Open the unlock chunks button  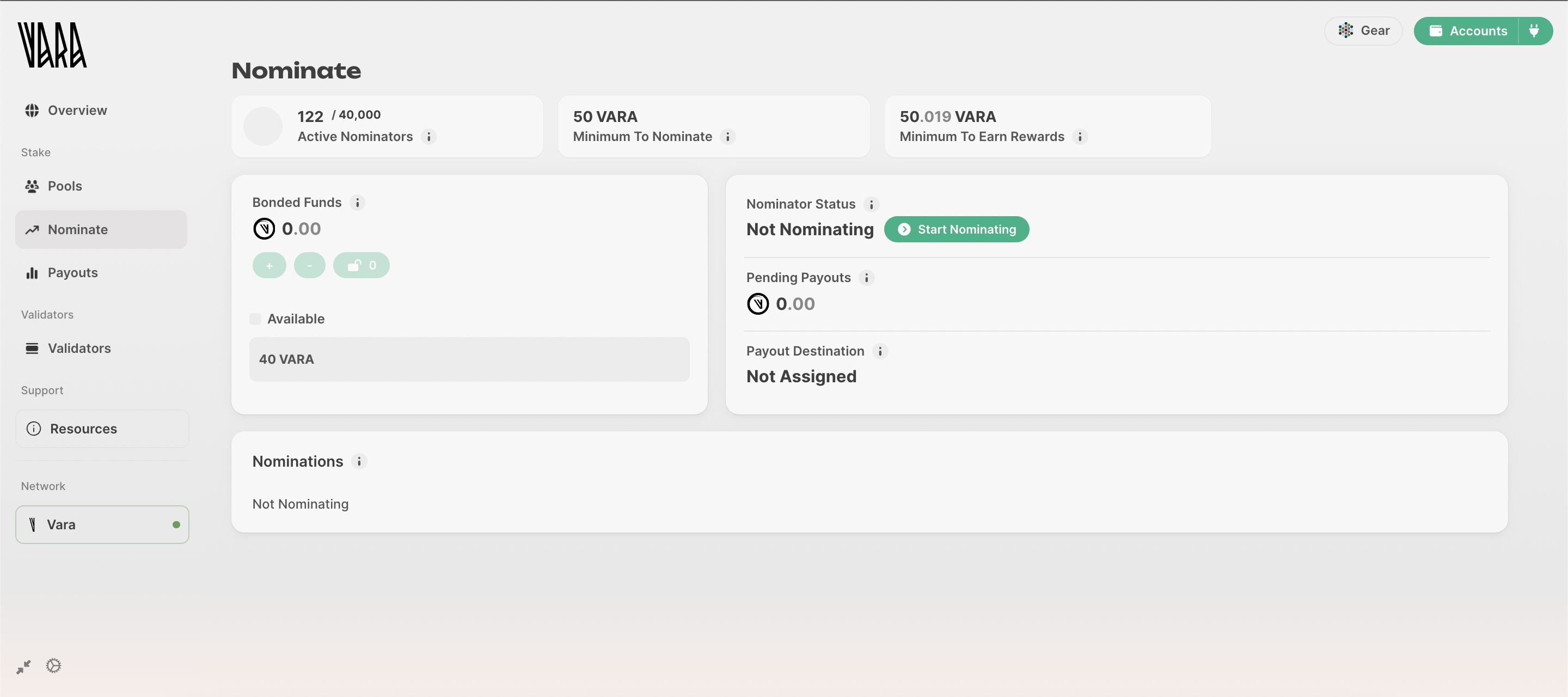coord(362,265)
